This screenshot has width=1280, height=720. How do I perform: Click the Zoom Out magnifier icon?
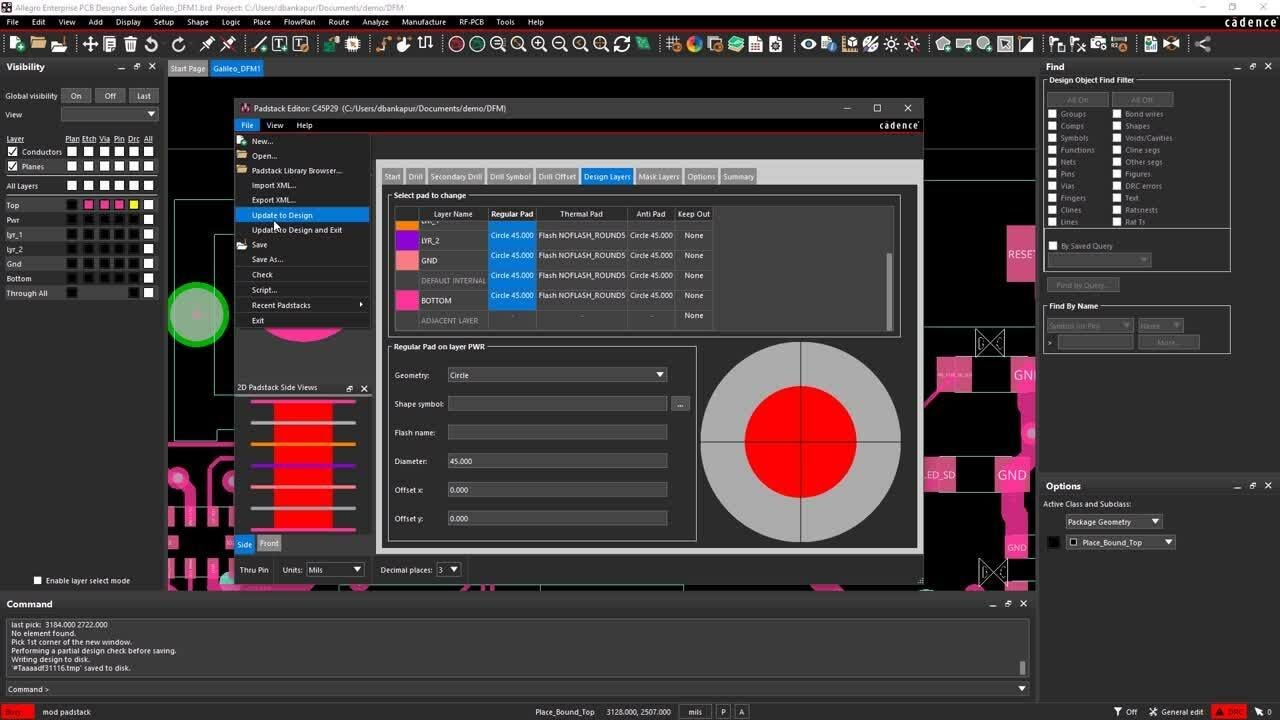559,44
